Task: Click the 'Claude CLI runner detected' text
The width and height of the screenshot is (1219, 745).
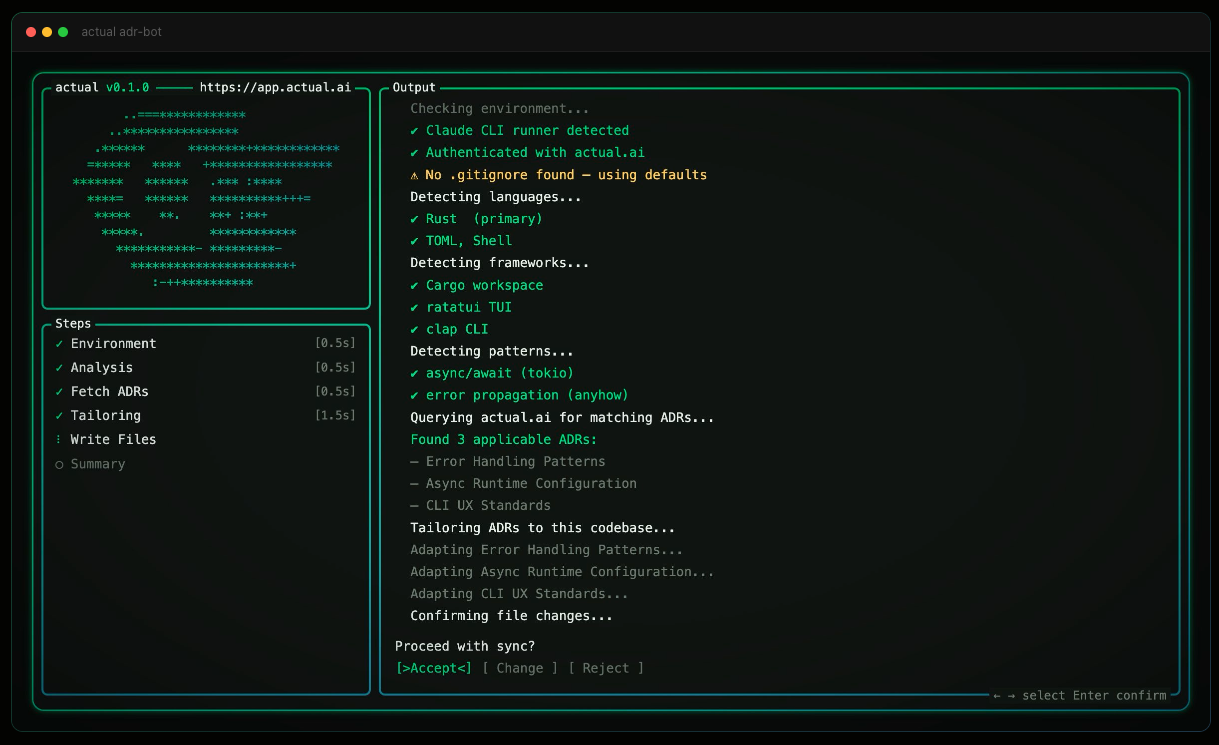Action: pyautogui.click(x=527, y=130)
